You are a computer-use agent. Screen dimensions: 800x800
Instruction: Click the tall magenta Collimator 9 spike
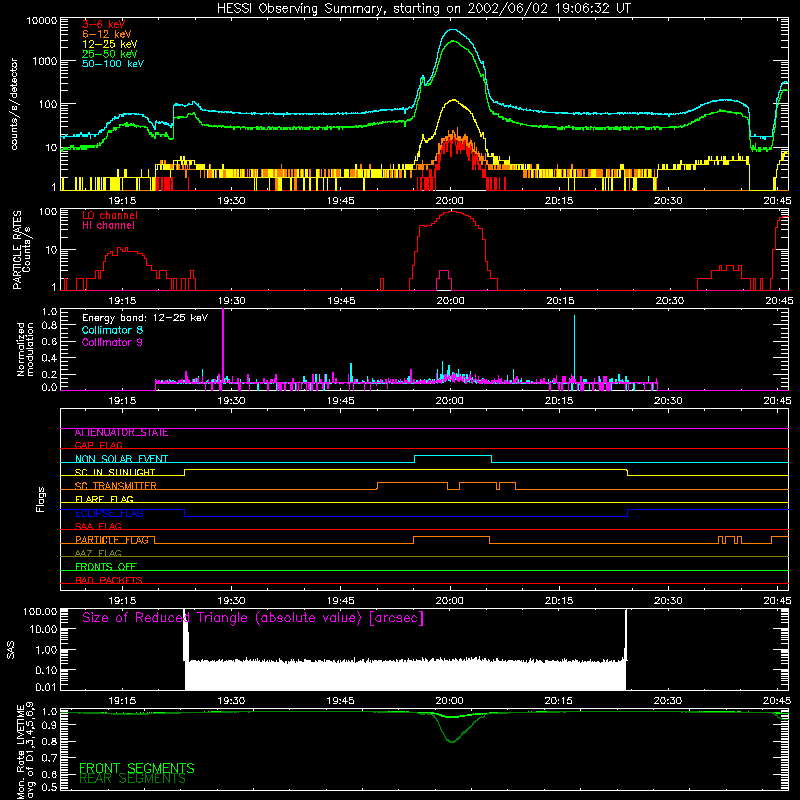pos(223,344)
